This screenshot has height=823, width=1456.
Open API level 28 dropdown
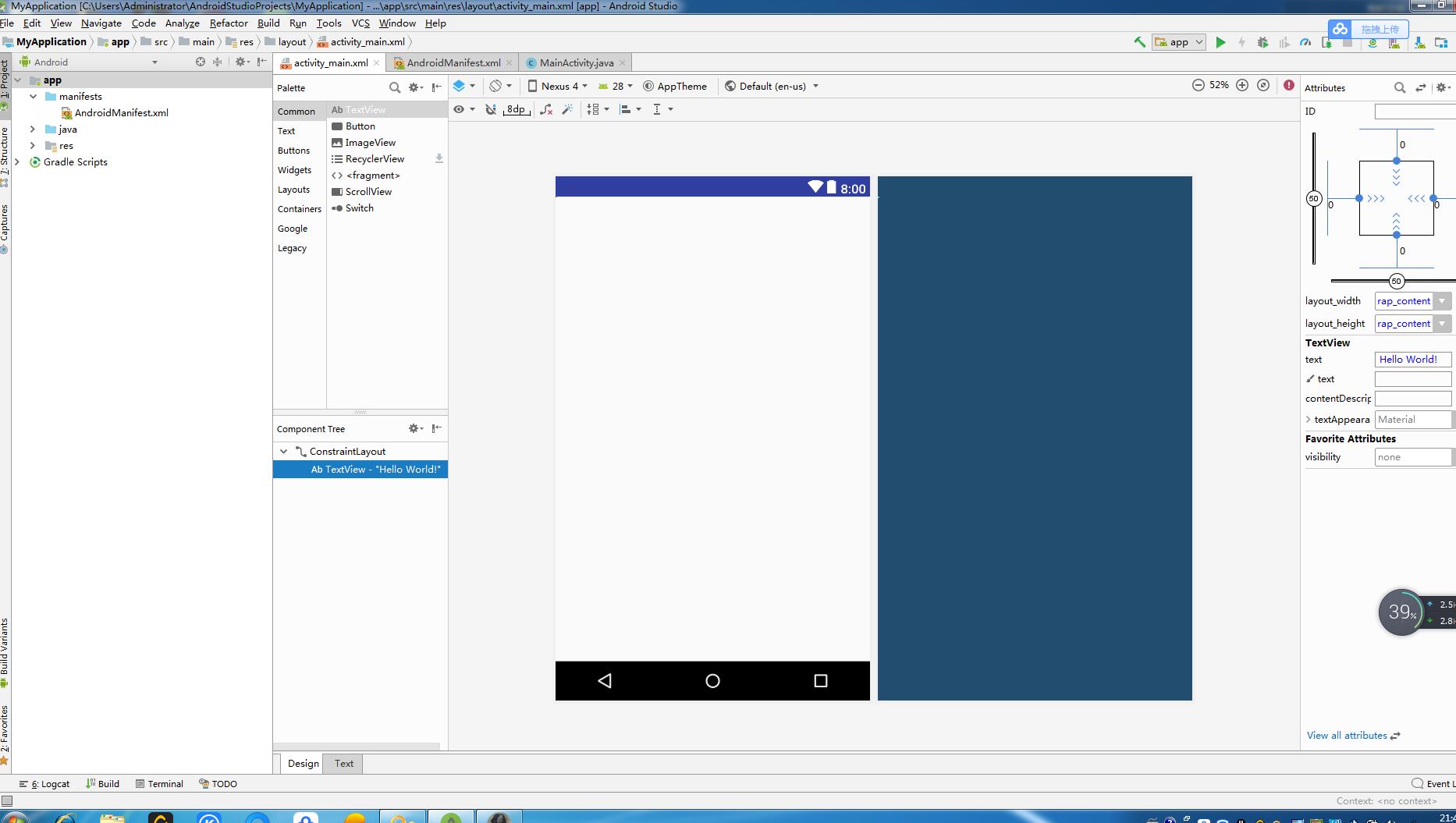coord(616,86)
